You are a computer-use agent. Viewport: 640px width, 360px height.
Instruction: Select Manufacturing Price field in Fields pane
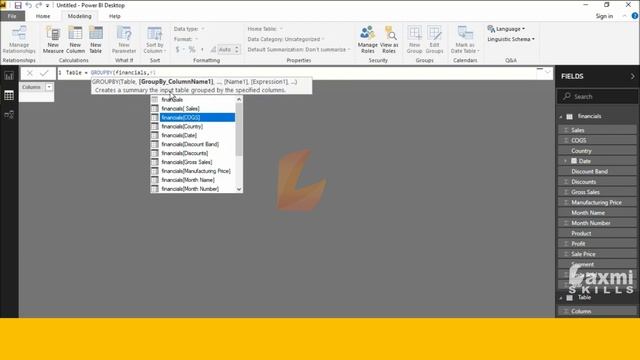598,202
